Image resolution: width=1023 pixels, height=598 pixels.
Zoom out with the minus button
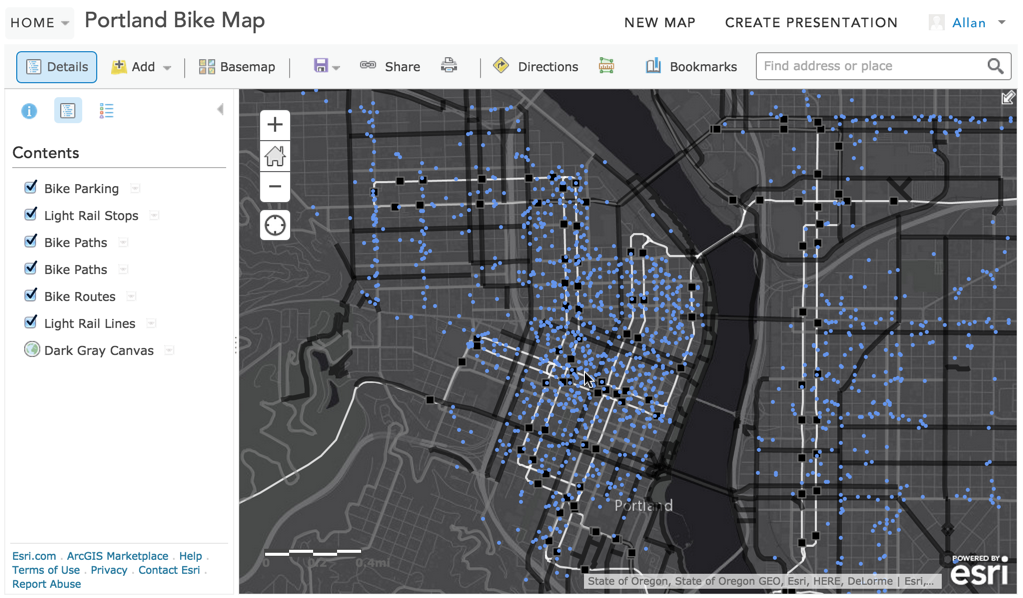click(275, 187)
